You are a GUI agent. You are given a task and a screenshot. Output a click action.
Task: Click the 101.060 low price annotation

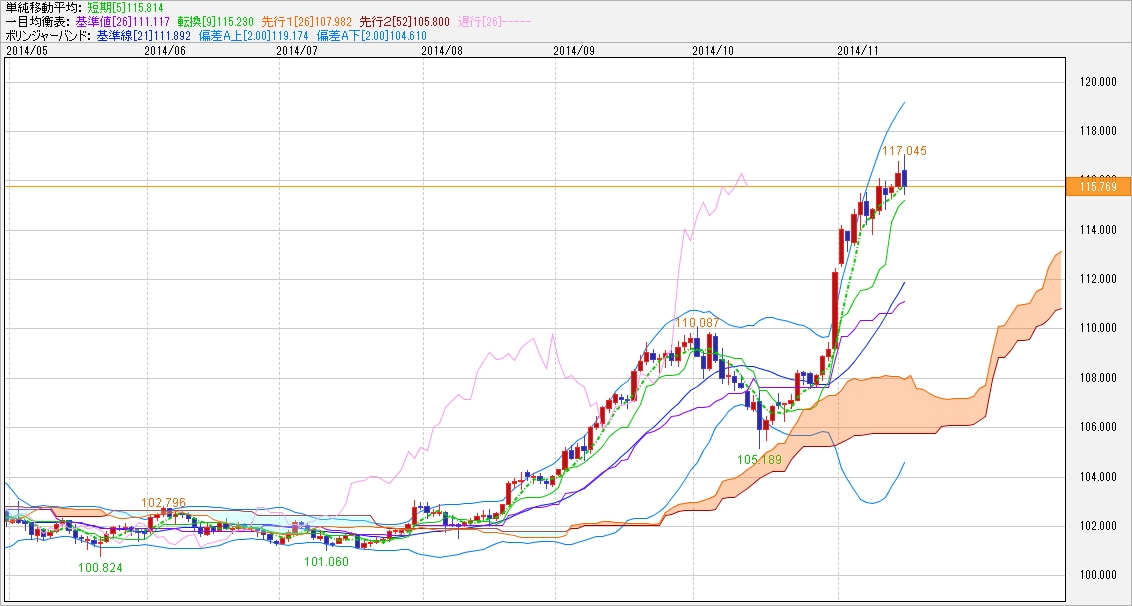(x=326, y=561)
